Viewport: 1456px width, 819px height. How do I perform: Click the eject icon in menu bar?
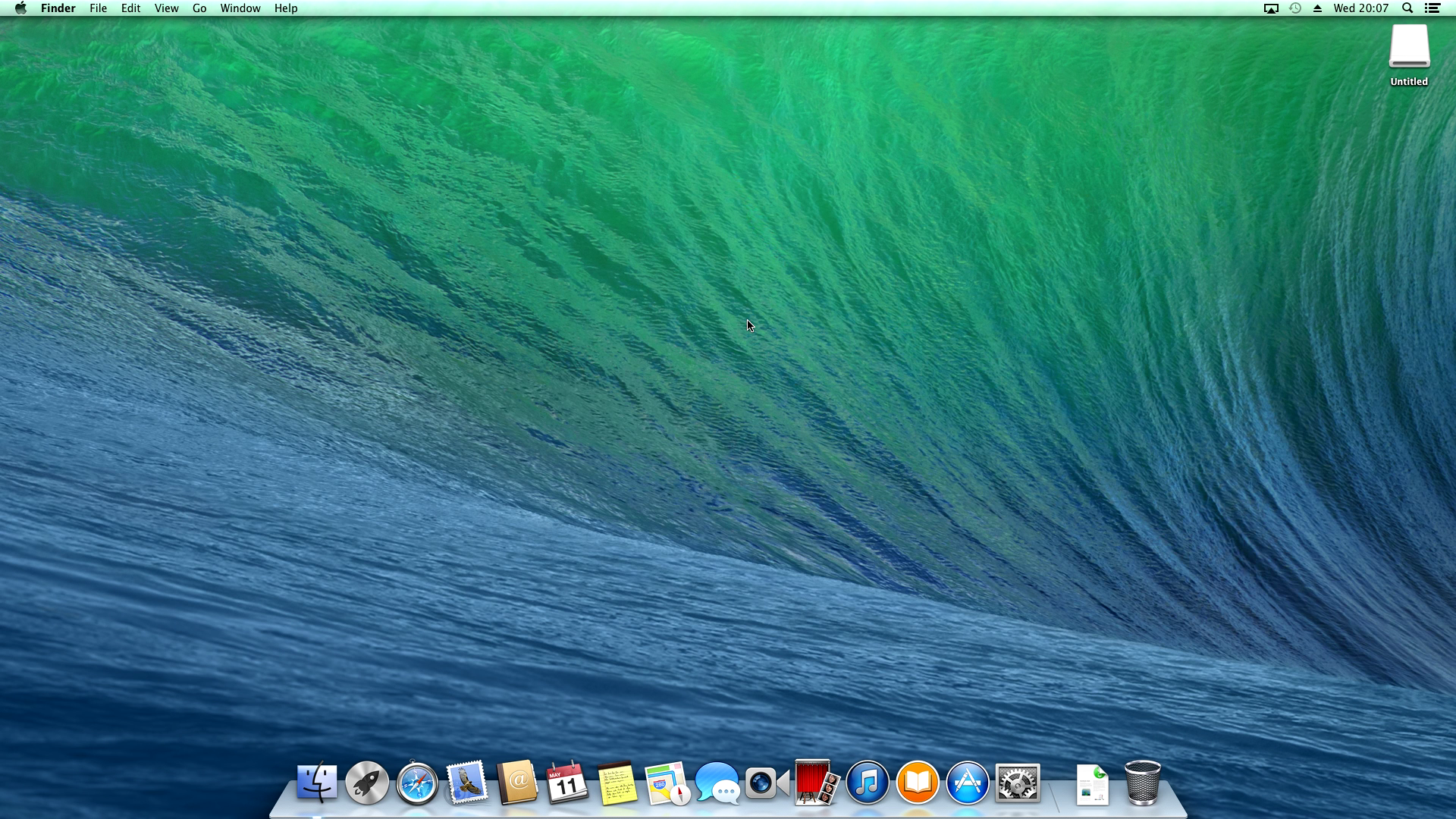[x=1318, y=8]
